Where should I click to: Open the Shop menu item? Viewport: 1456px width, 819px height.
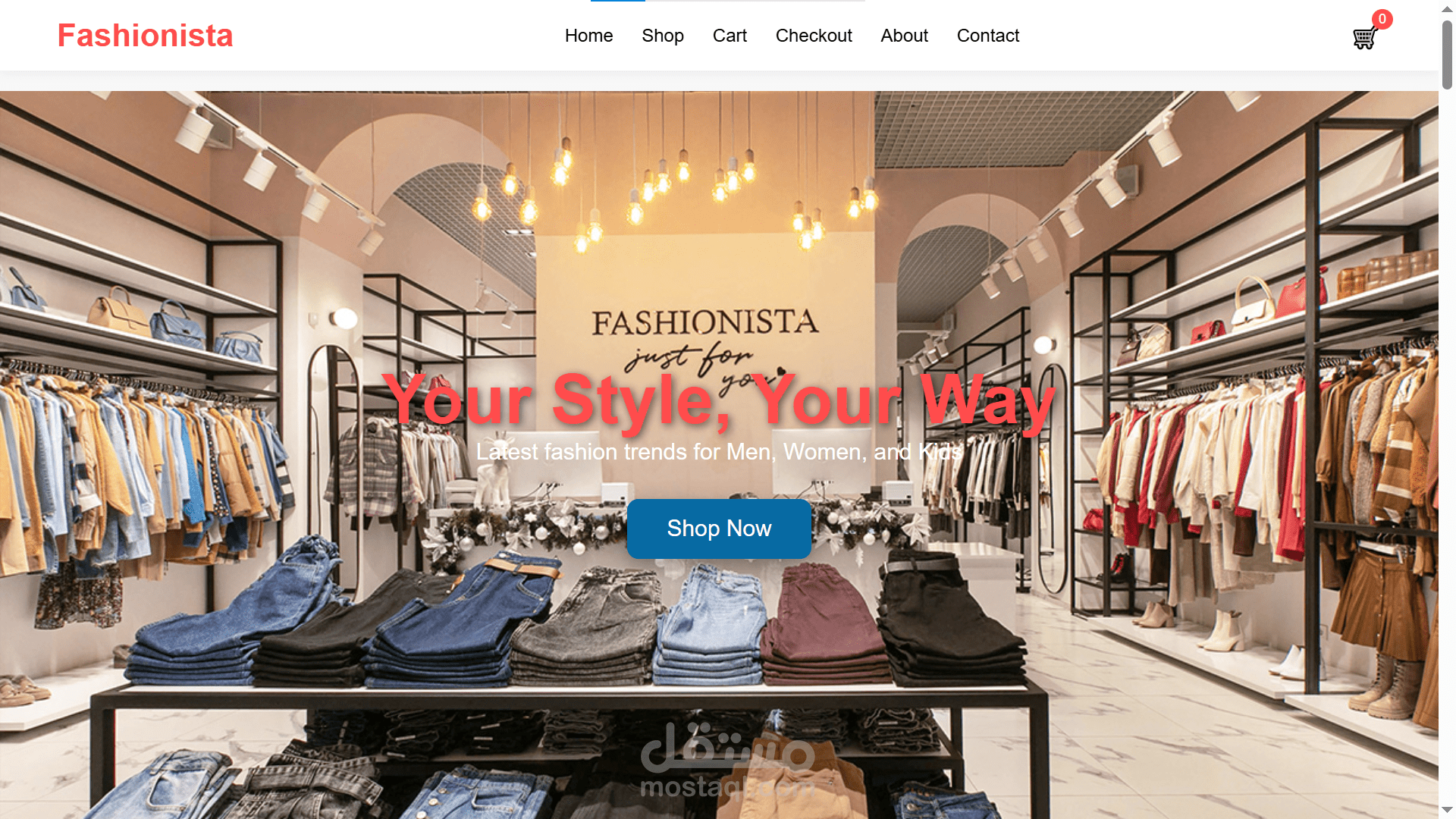[x=663, y=36]
